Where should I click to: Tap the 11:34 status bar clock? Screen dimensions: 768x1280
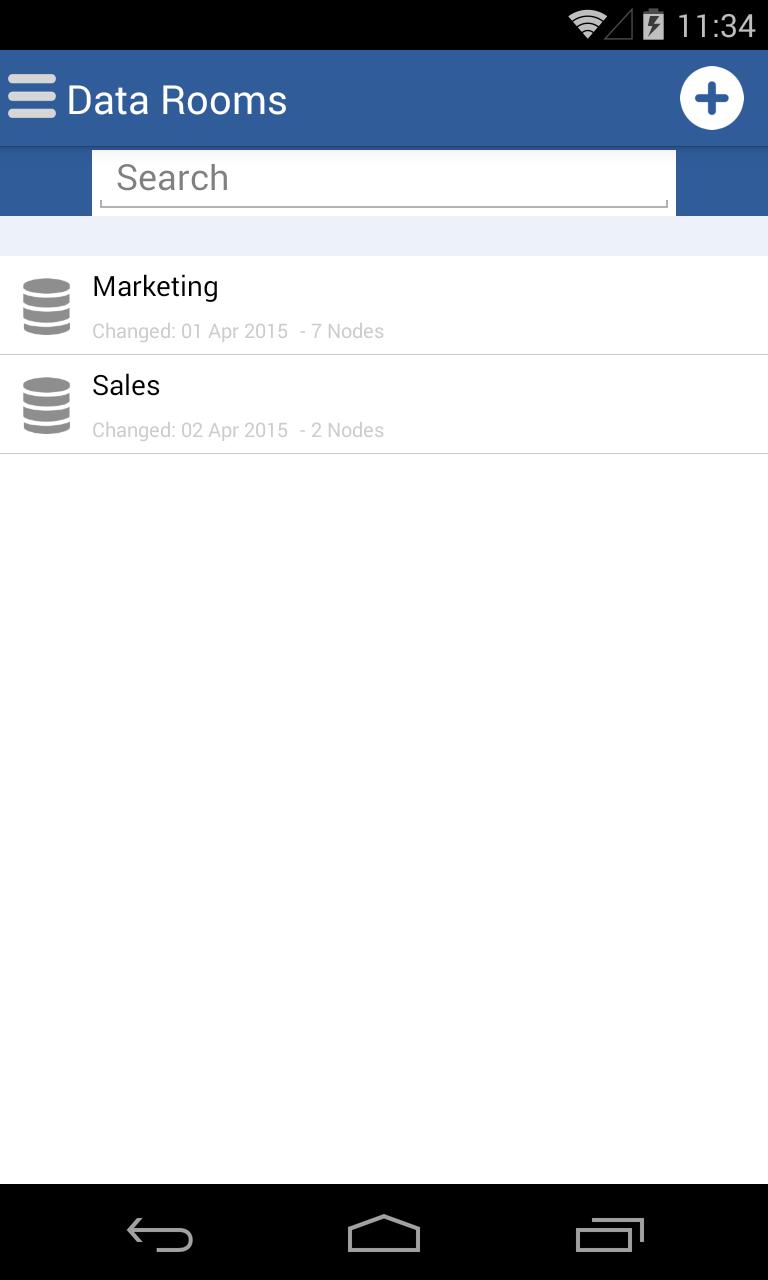point(716,25)
